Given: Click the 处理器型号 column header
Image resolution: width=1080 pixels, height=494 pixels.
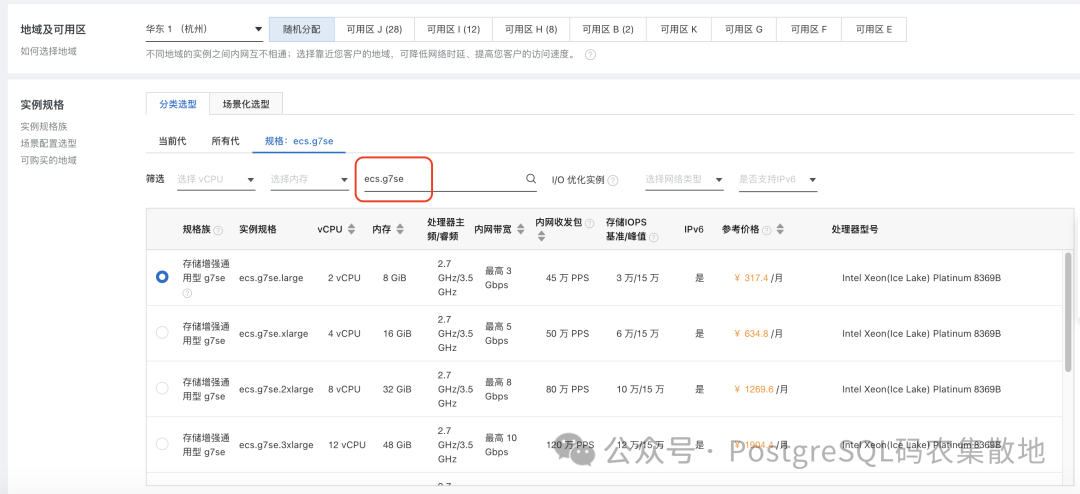Looking at the screenshot, I should [855, 229].
